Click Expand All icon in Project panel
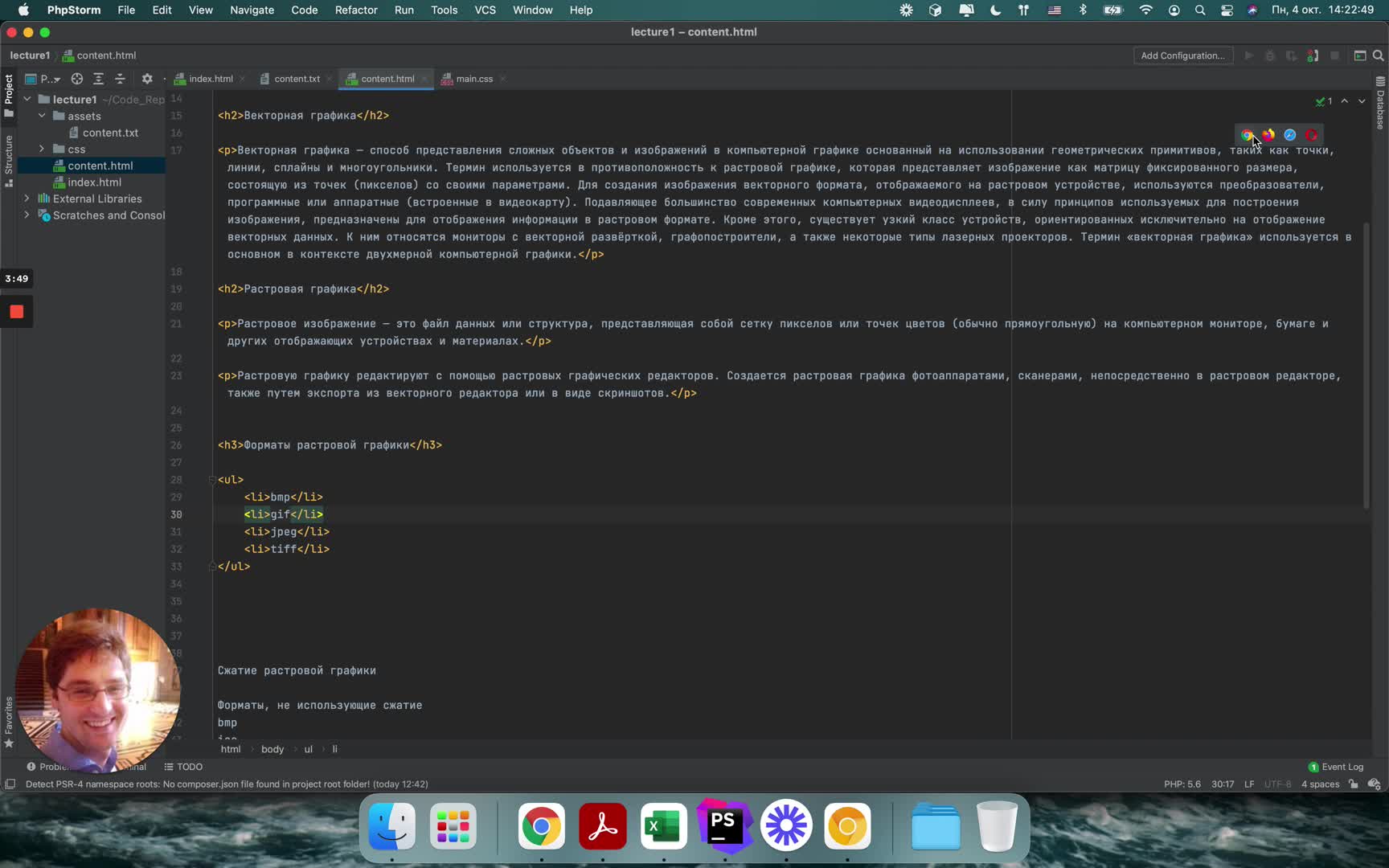Image resolution: width=1389 pixels, height=868 pixels. pos(98,79)
